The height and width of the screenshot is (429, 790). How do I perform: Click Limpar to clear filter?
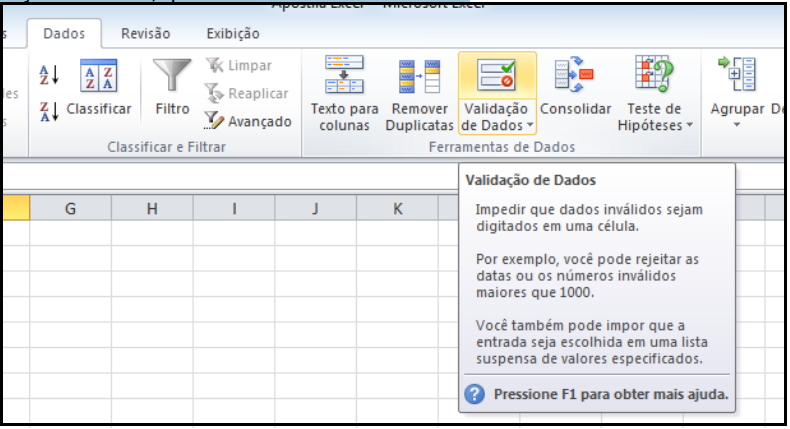tap(238, 65)
